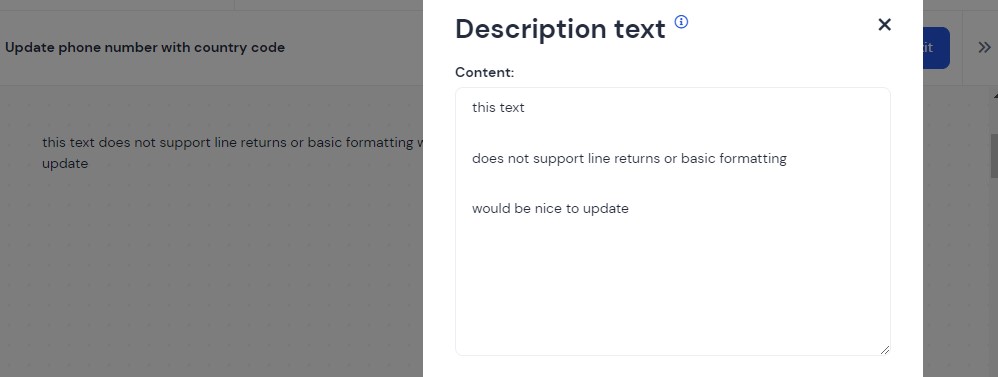This screenshot has height=377, width=998.
Task: Click the 'does not support line returns' line
Action: [629, 159]
